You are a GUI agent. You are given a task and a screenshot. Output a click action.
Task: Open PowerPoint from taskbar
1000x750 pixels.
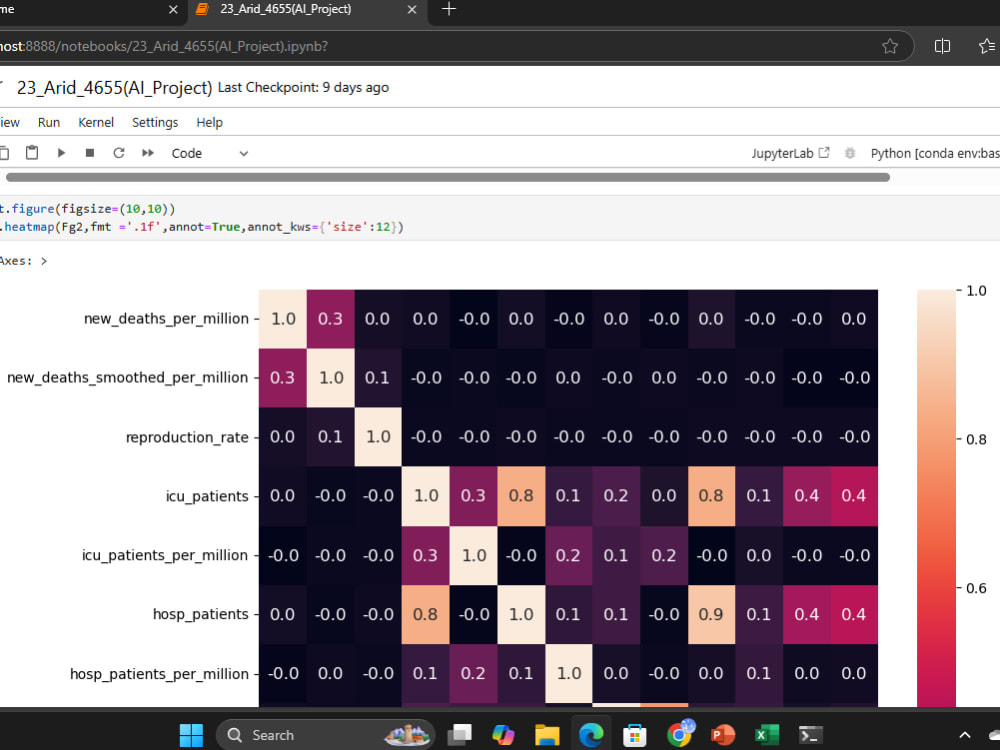point(723,735)
